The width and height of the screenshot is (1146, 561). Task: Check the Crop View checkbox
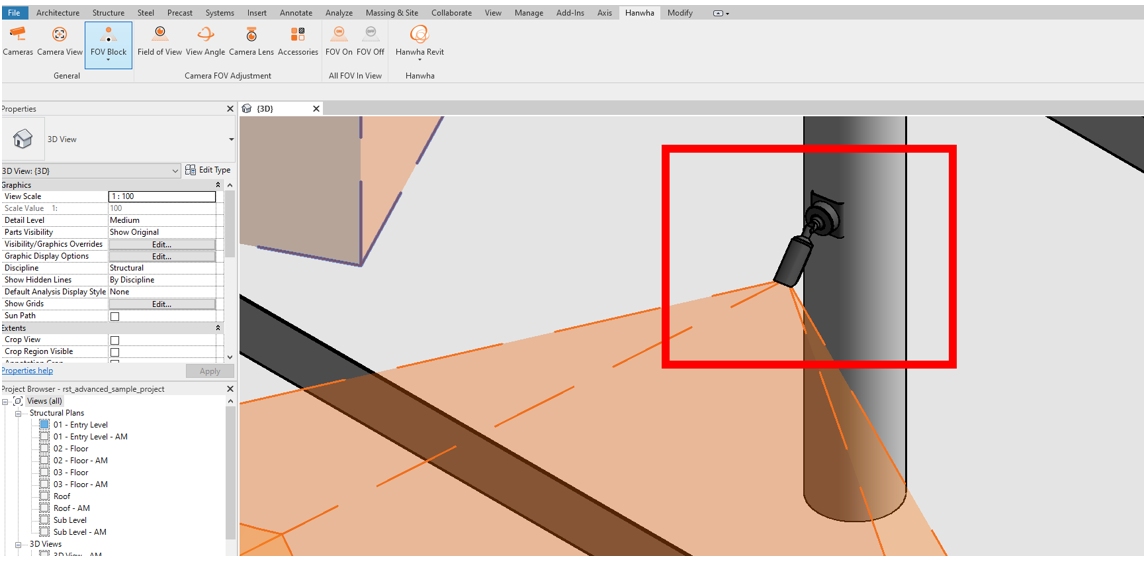click(x=114, y=340)
